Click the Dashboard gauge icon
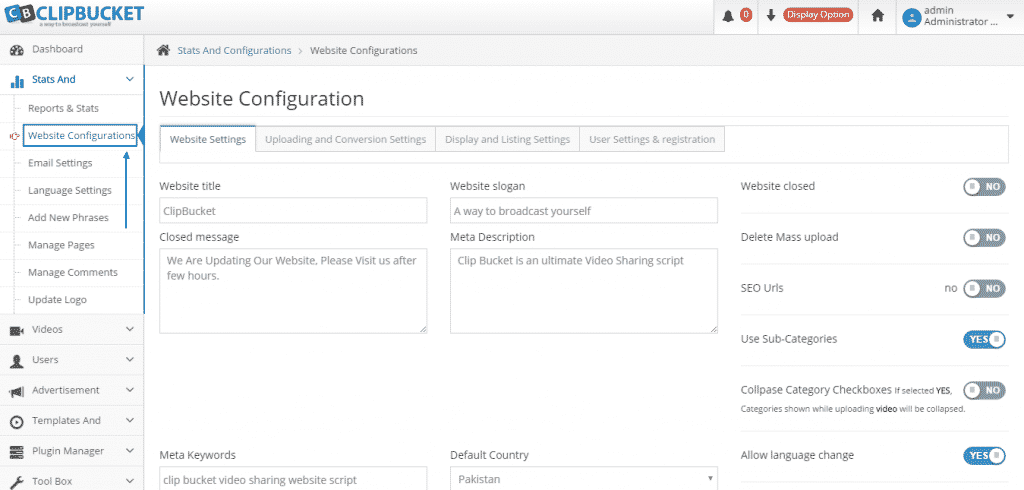This screenshot has width=1024, height=490. 18,50
